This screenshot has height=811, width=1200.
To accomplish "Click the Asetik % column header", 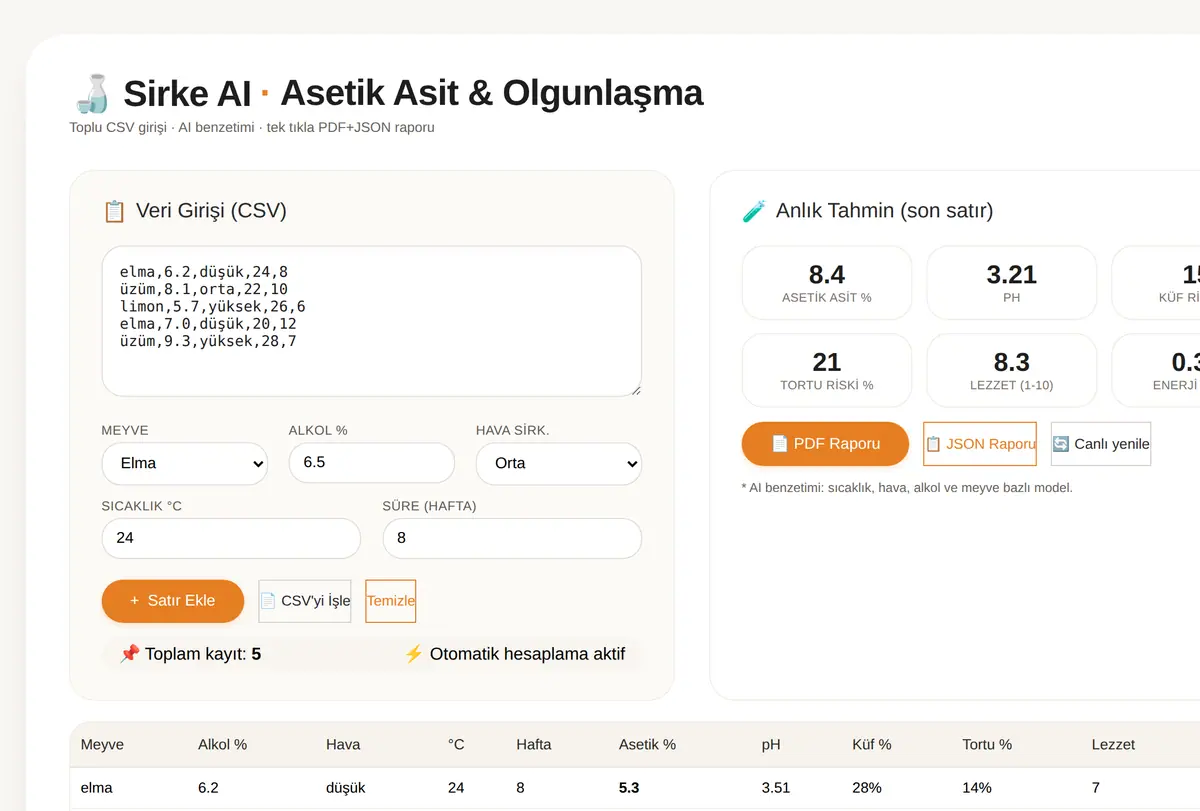I will [x=647, y=745].
